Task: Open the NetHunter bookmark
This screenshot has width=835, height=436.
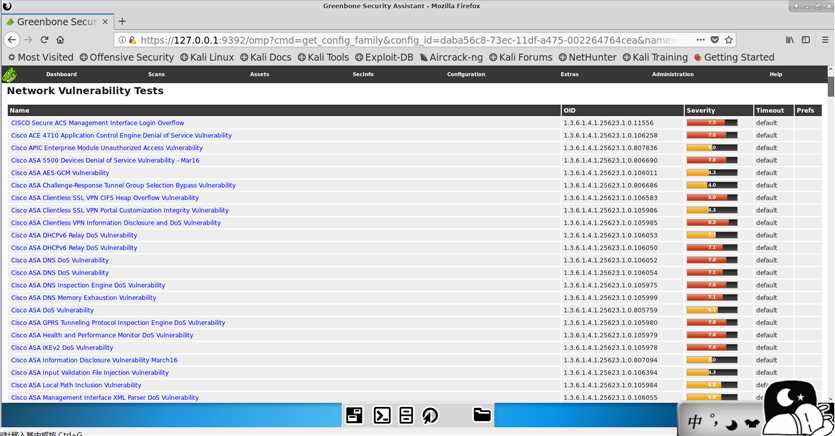Action: (587, 57)
